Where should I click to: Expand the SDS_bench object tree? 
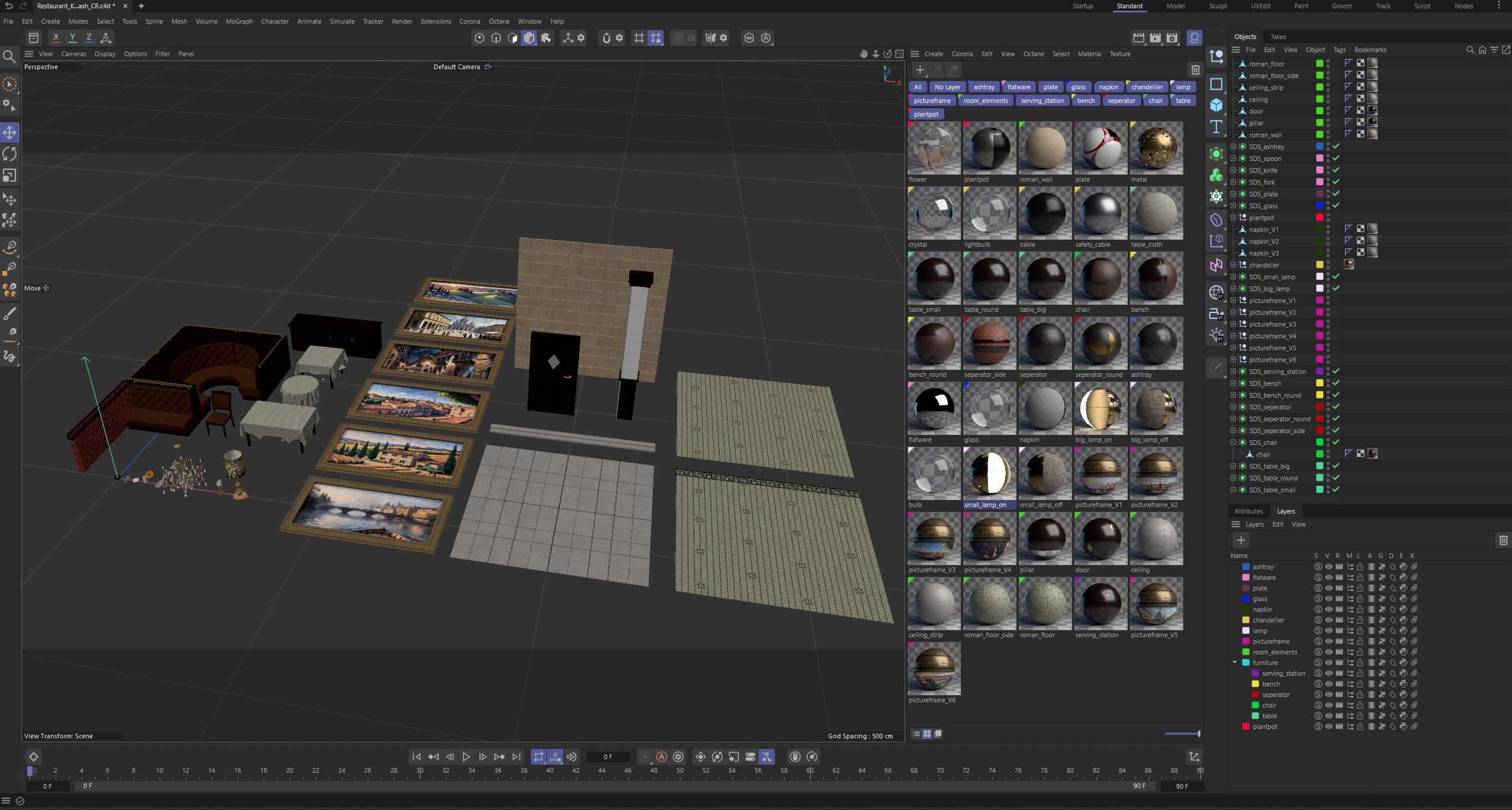click(x=1233, y=383)
